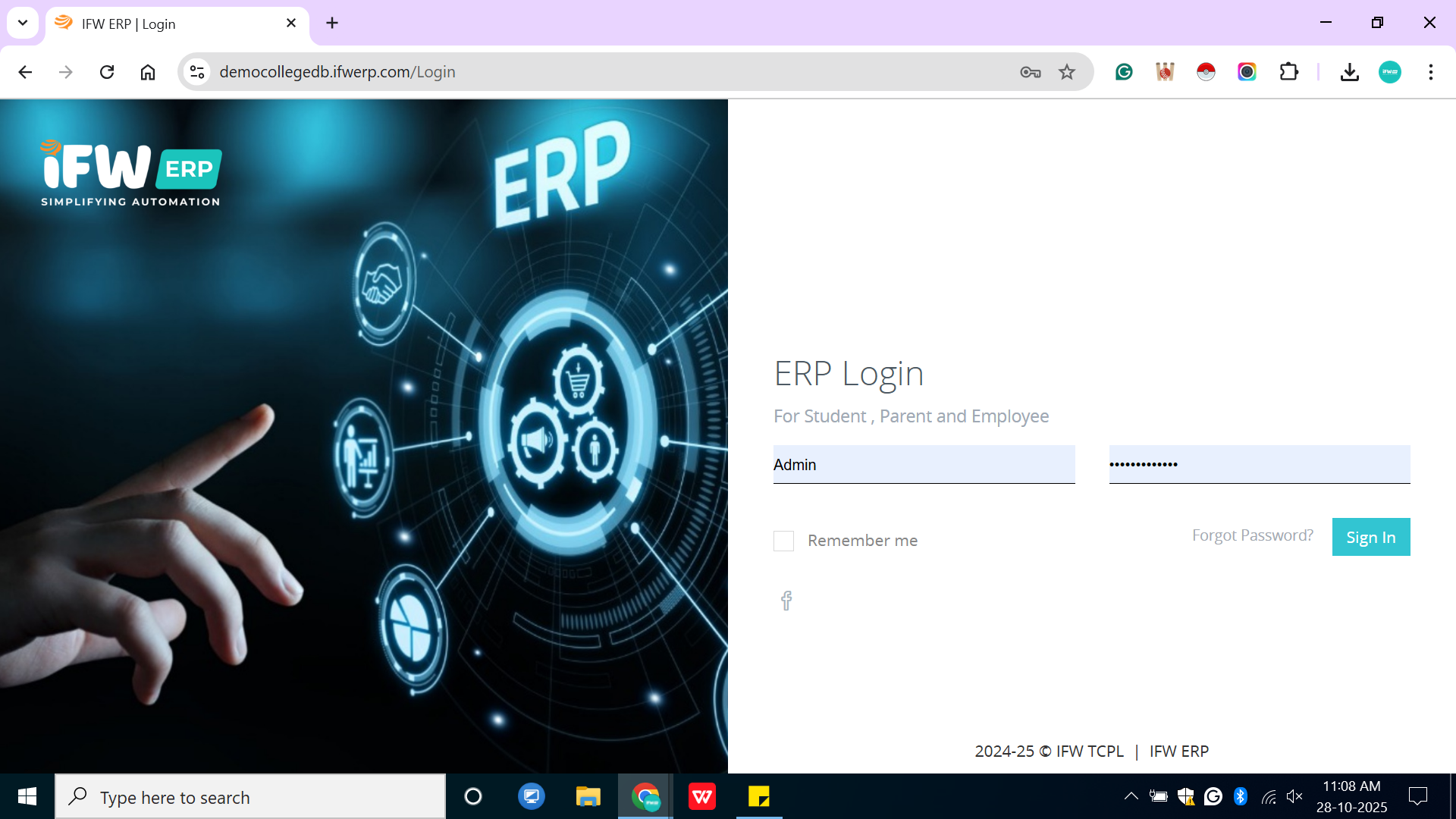
Task: Open the saved password key icon
Action: point(1030,72)
